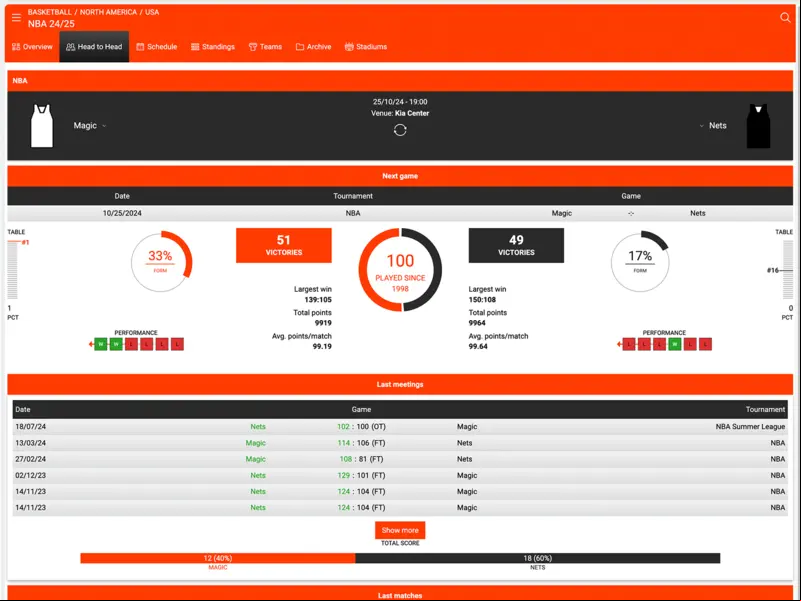Click the 25/10/24 - 19:00 match time
The height and width of the screenshot is (601, 801).
(400, 102)
